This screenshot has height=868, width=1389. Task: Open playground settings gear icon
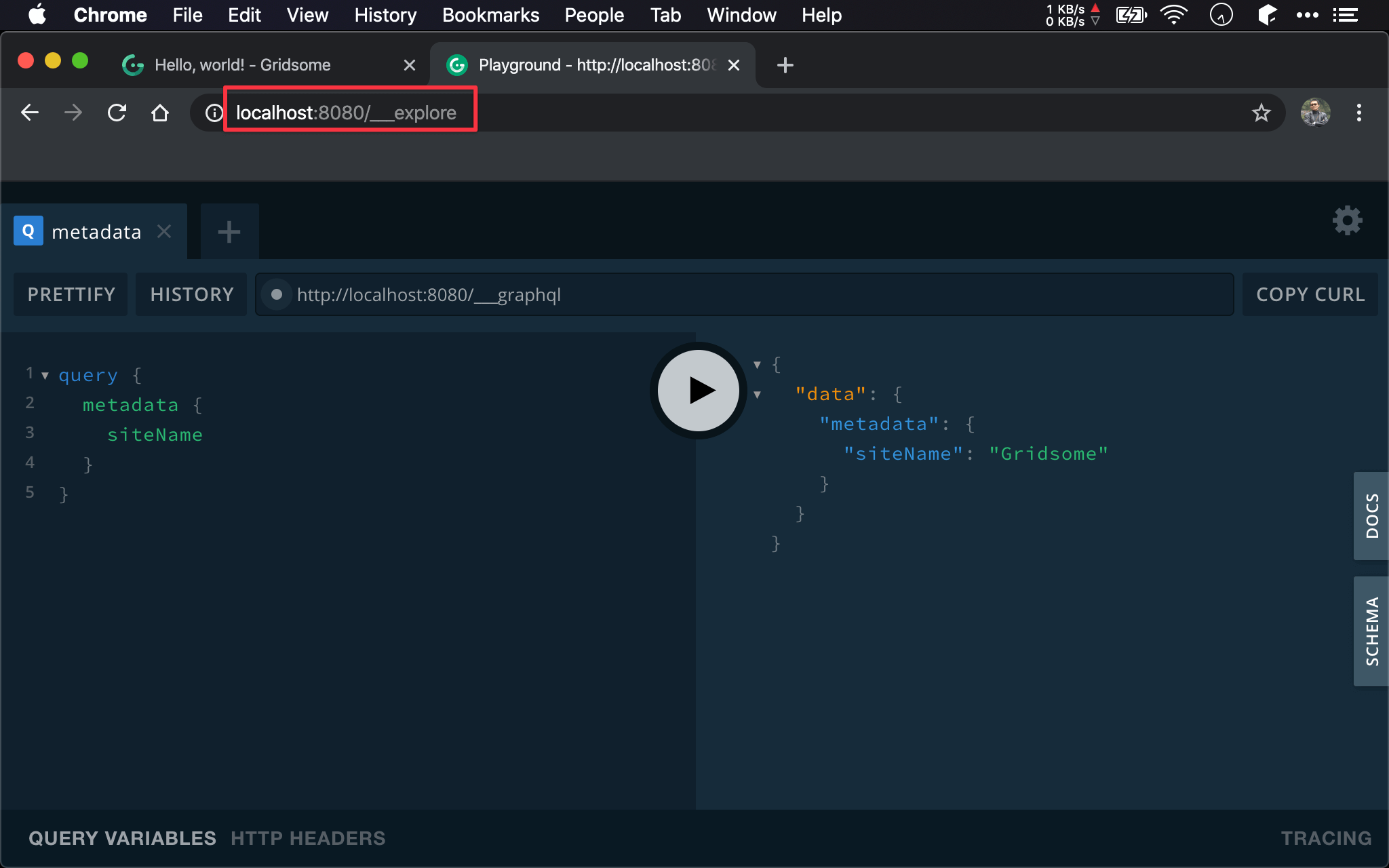coord(1347,220)
